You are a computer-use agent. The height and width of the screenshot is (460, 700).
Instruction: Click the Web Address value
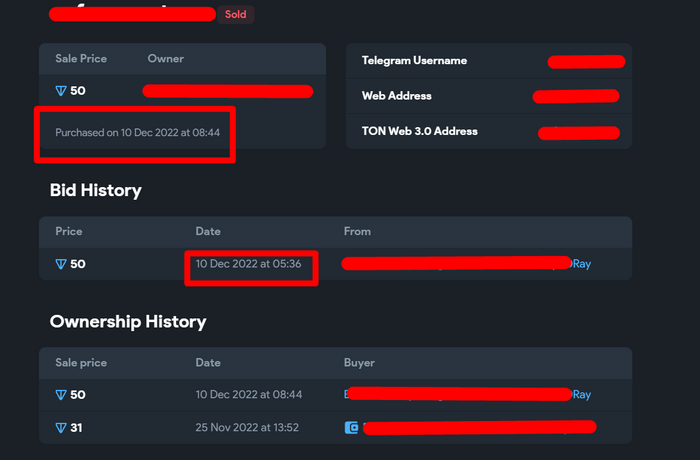[x=576, y=97]
